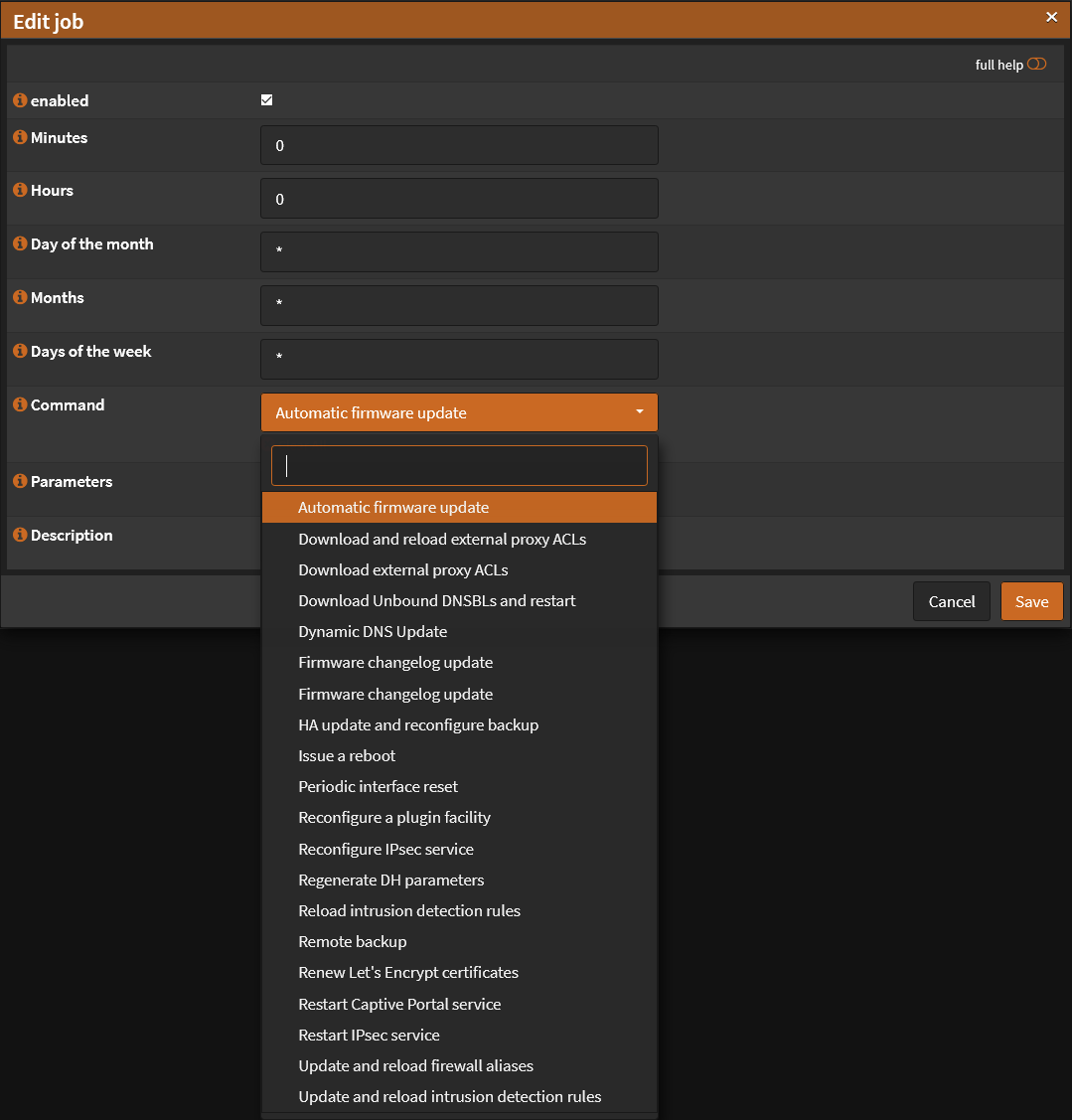Choose Dynamic DNS Update option
The width and height of the screenshot is (1072, 1120).
tap(373, 631)
